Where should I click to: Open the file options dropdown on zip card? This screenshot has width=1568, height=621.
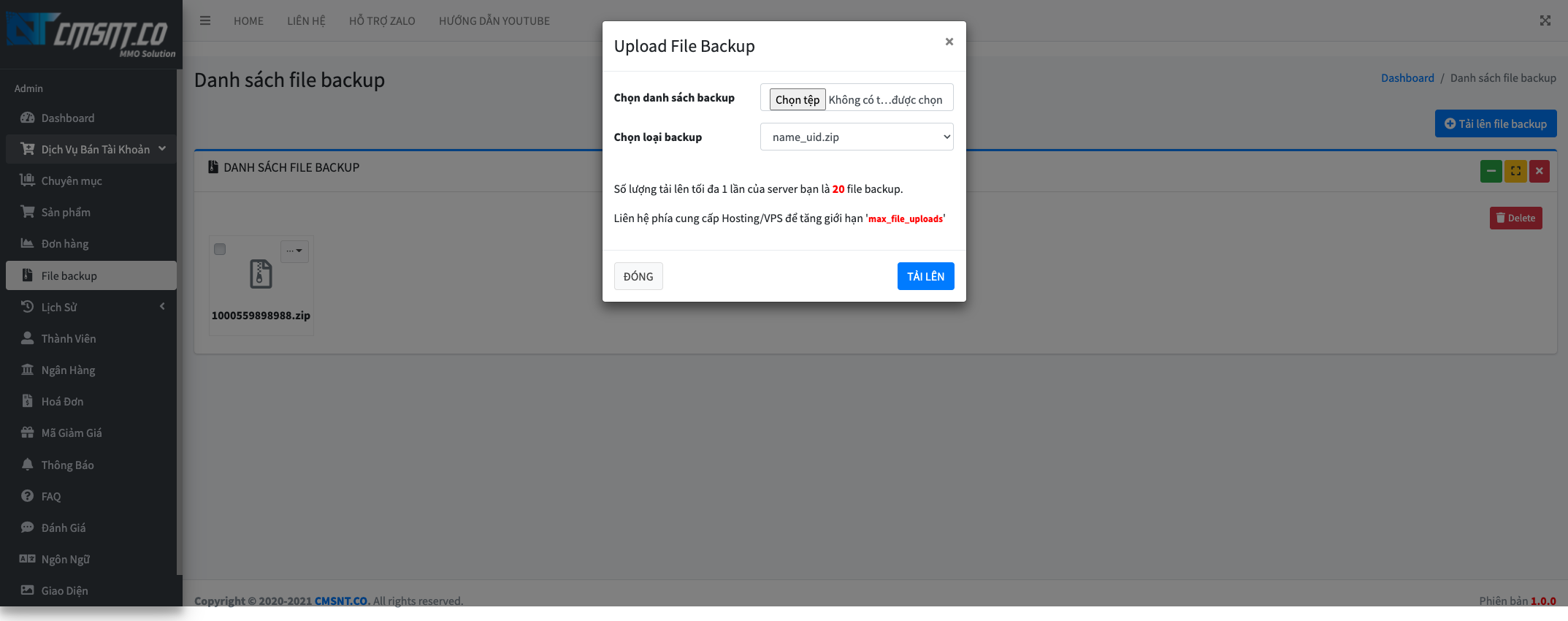tap(294, 251)
